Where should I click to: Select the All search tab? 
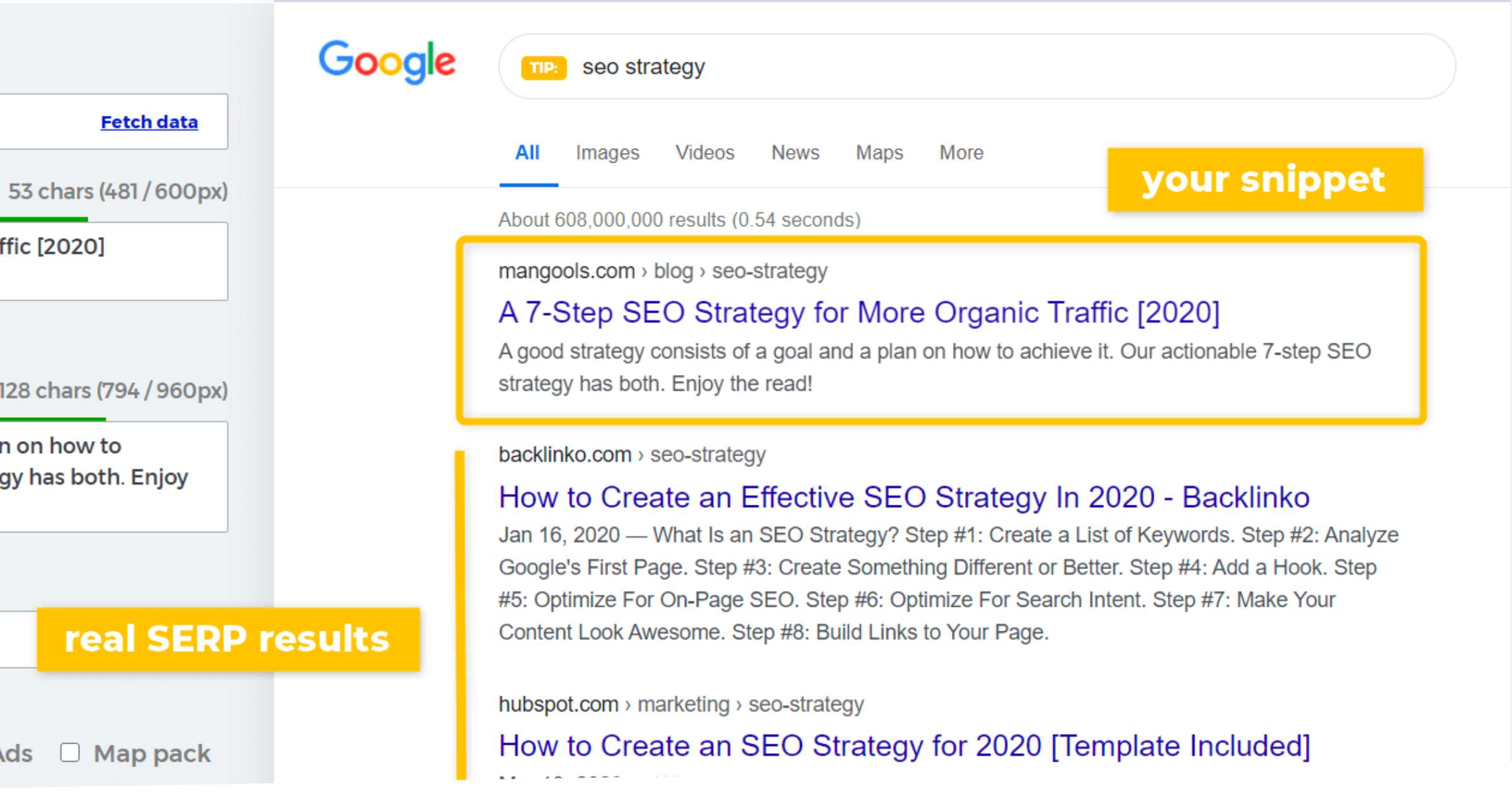coord(527,152)
